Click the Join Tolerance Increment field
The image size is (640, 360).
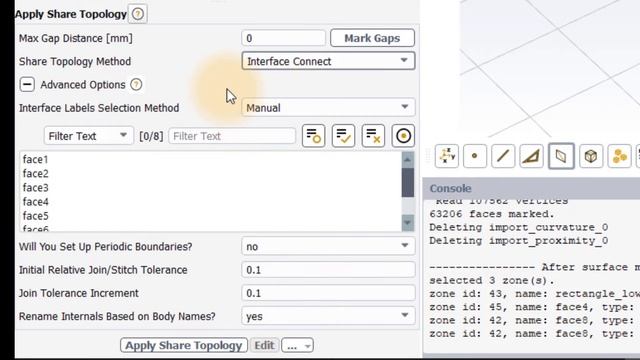328,293
